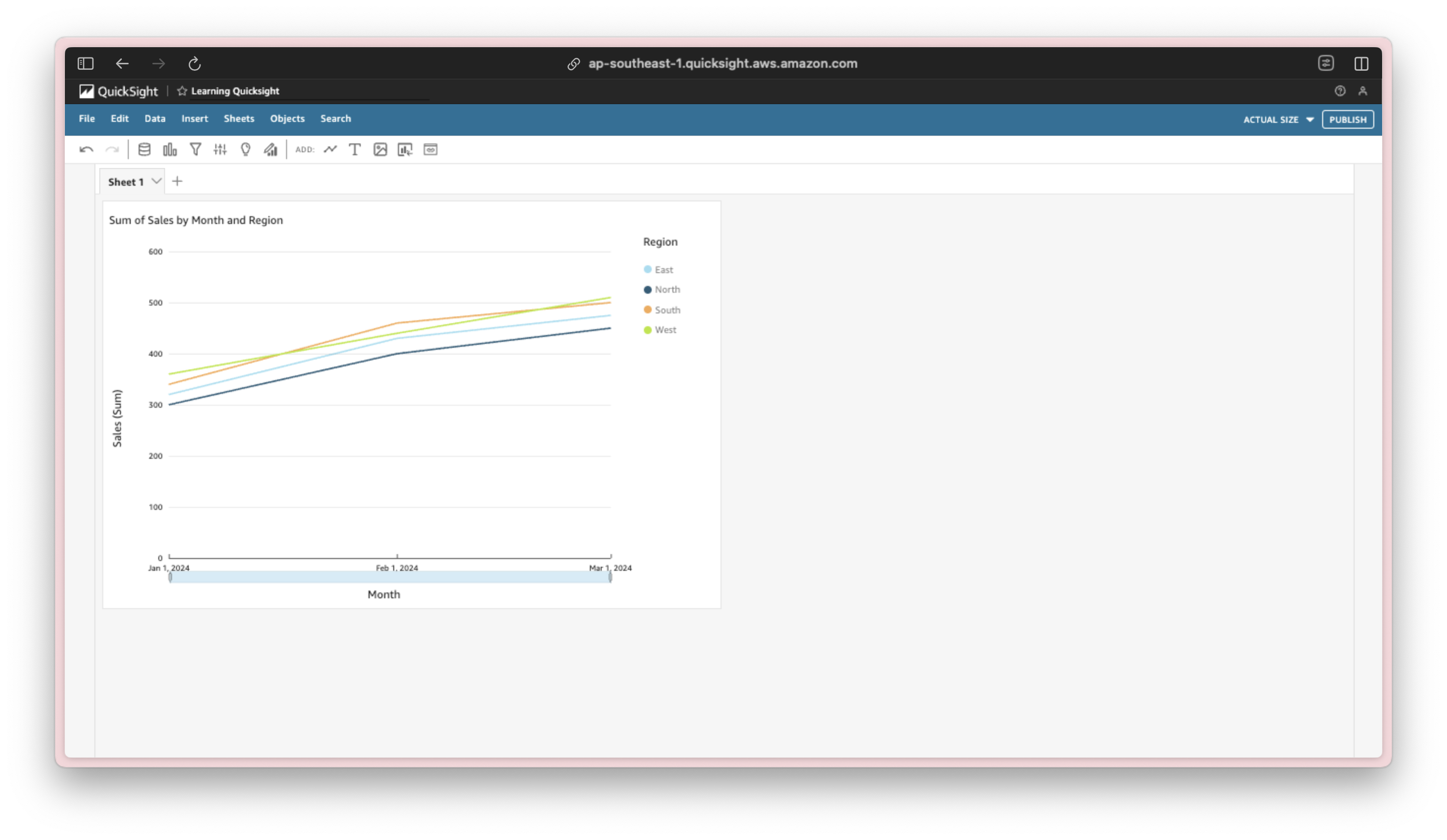Screen dimensions: 1447x840
Task: Add a line visual via toolbar icon
Action: pyautogui.click(x=330, y=150)
